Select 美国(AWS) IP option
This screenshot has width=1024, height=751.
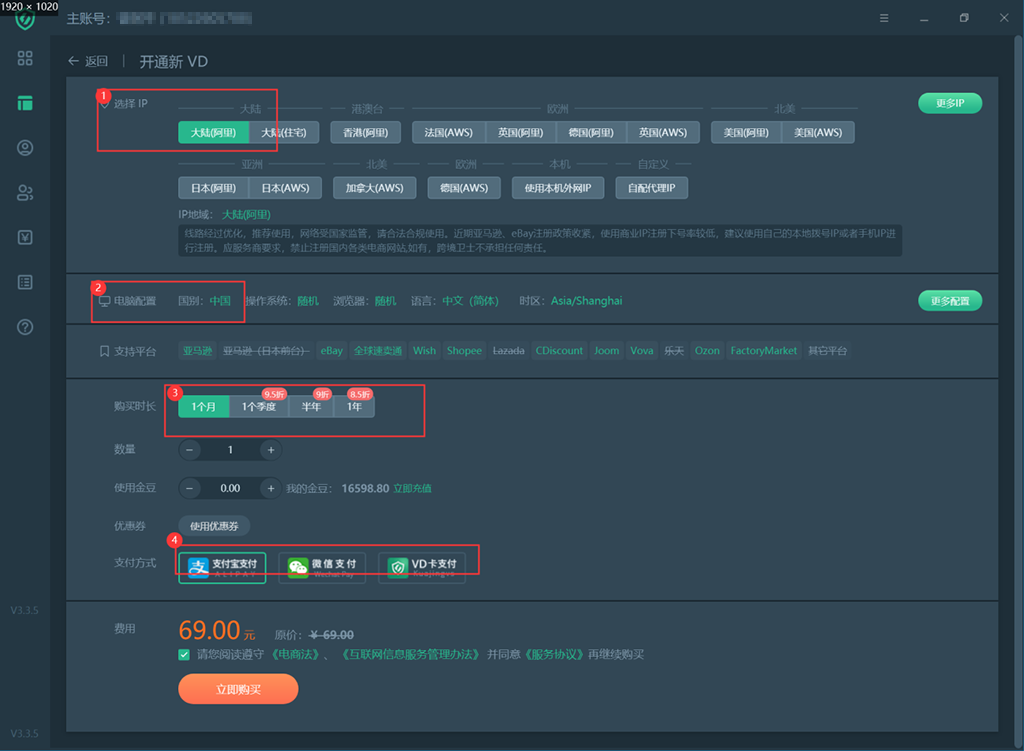(x=818, y=133)
